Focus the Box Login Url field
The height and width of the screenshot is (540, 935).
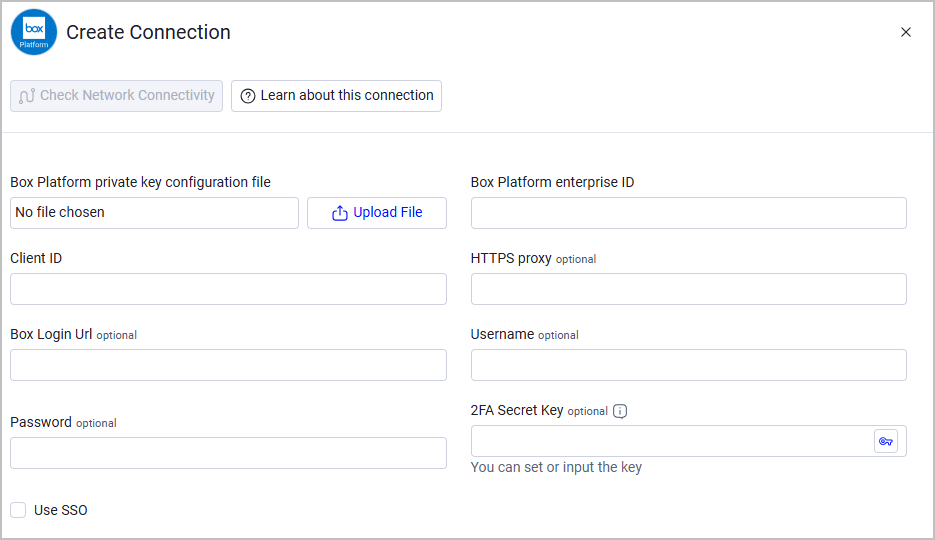[x=228, y=365]
